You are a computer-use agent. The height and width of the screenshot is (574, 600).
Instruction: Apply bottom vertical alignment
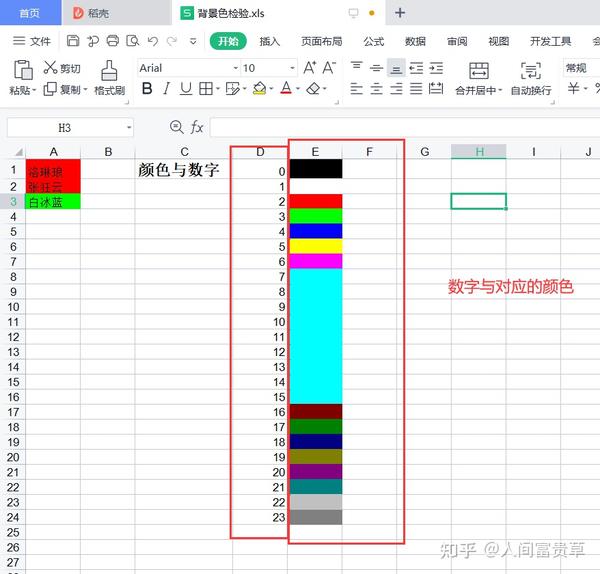[396, 68]
